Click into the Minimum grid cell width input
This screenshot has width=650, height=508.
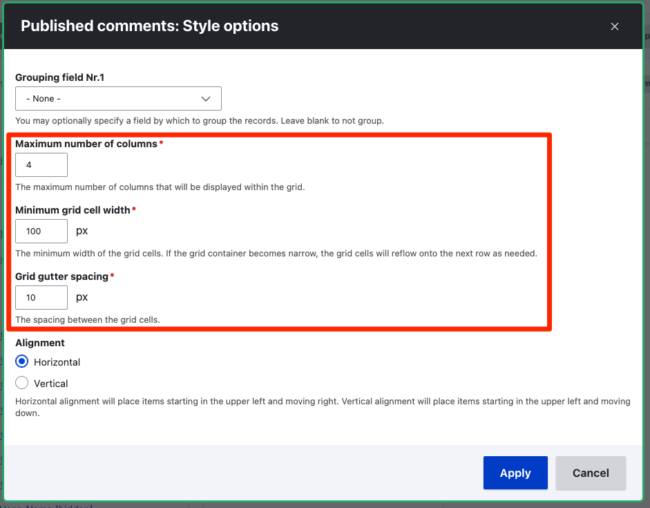[41, 231]
